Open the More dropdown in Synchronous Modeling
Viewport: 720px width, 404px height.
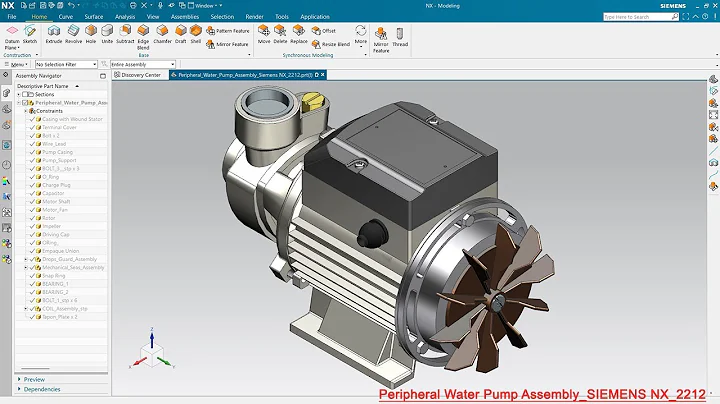[361, 36]
